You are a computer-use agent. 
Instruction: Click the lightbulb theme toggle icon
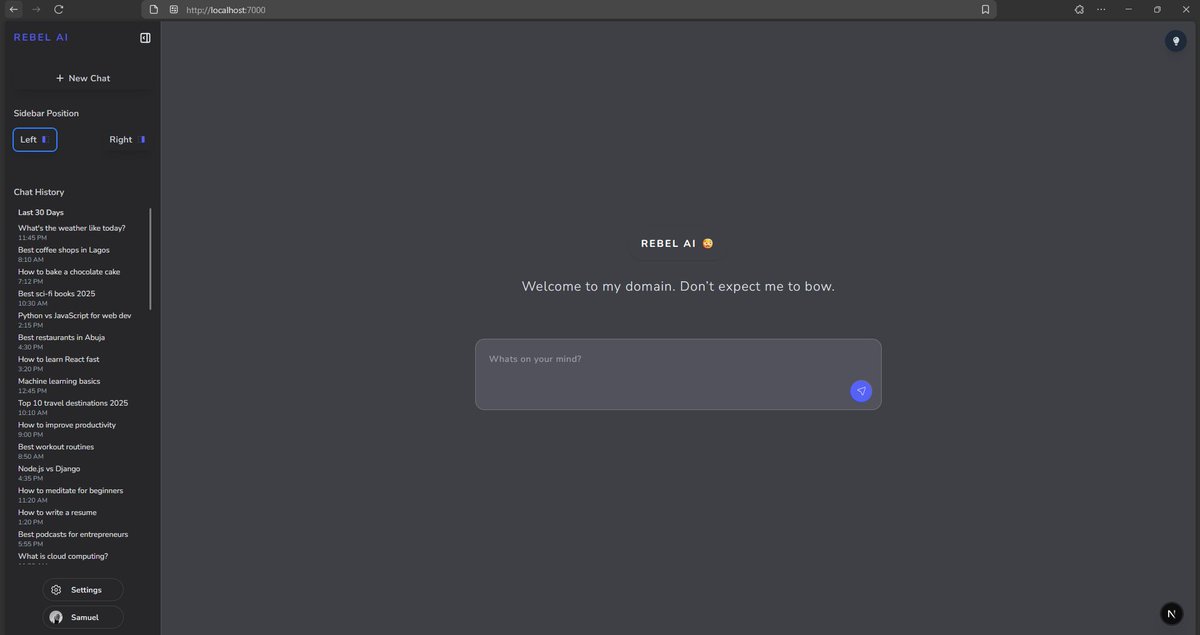[1176, 42]
